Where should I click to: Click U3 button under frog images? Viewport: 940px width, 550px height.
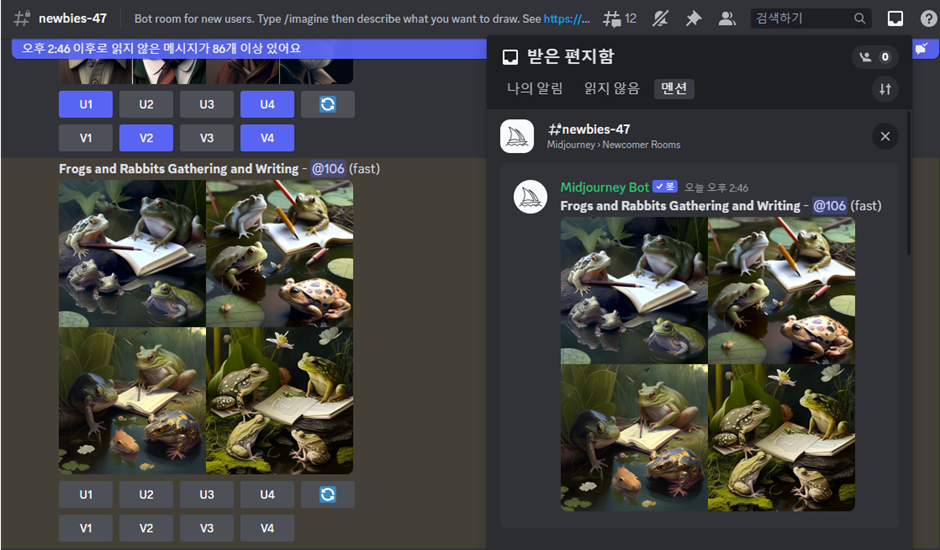click(x=207, y=495)
